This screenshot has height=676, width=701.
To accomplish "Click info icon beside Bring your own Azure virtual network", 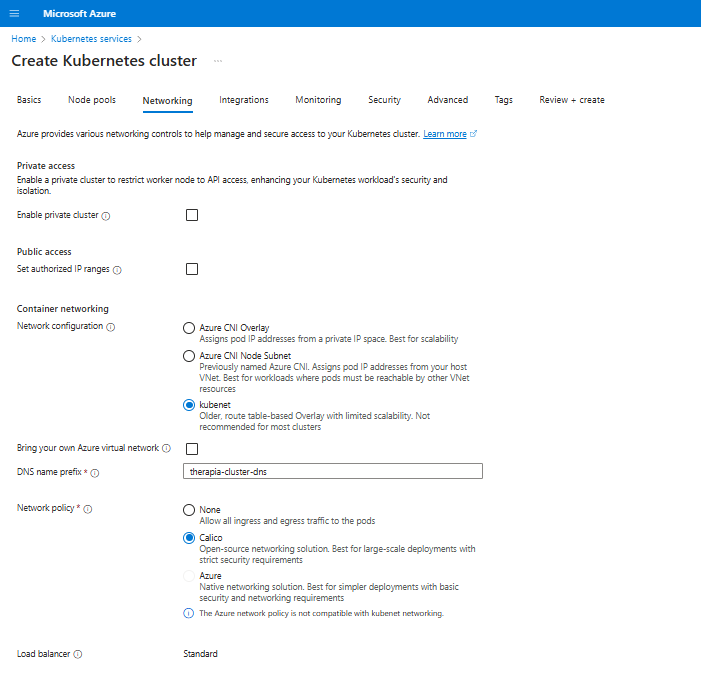I will coord(166,448).
